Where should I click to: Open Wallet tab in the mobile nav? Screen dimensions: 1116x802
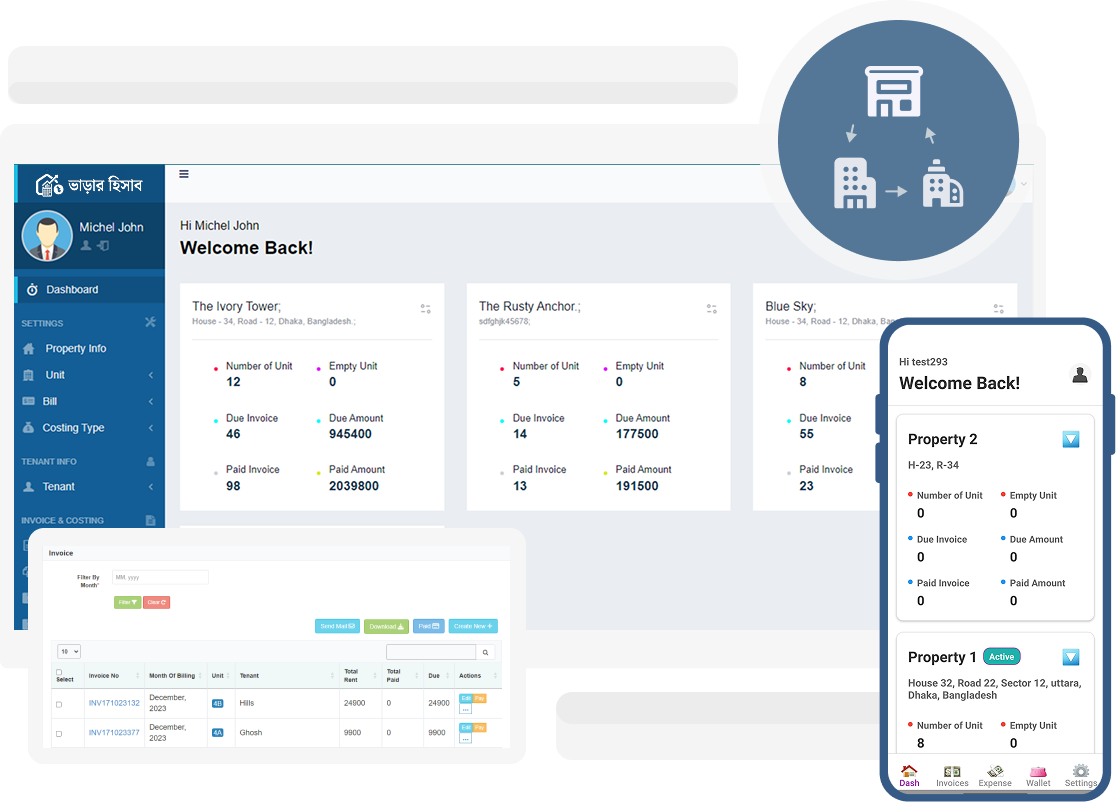pyautogui.click(x=1038, y=776)
